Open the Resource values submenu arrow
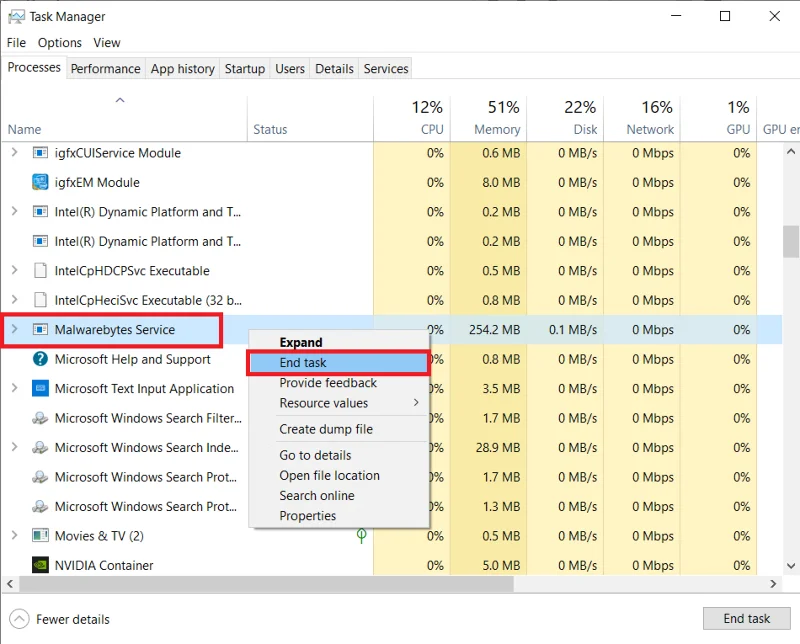This screenshot has width=800, height=644. tap(416, 403)
